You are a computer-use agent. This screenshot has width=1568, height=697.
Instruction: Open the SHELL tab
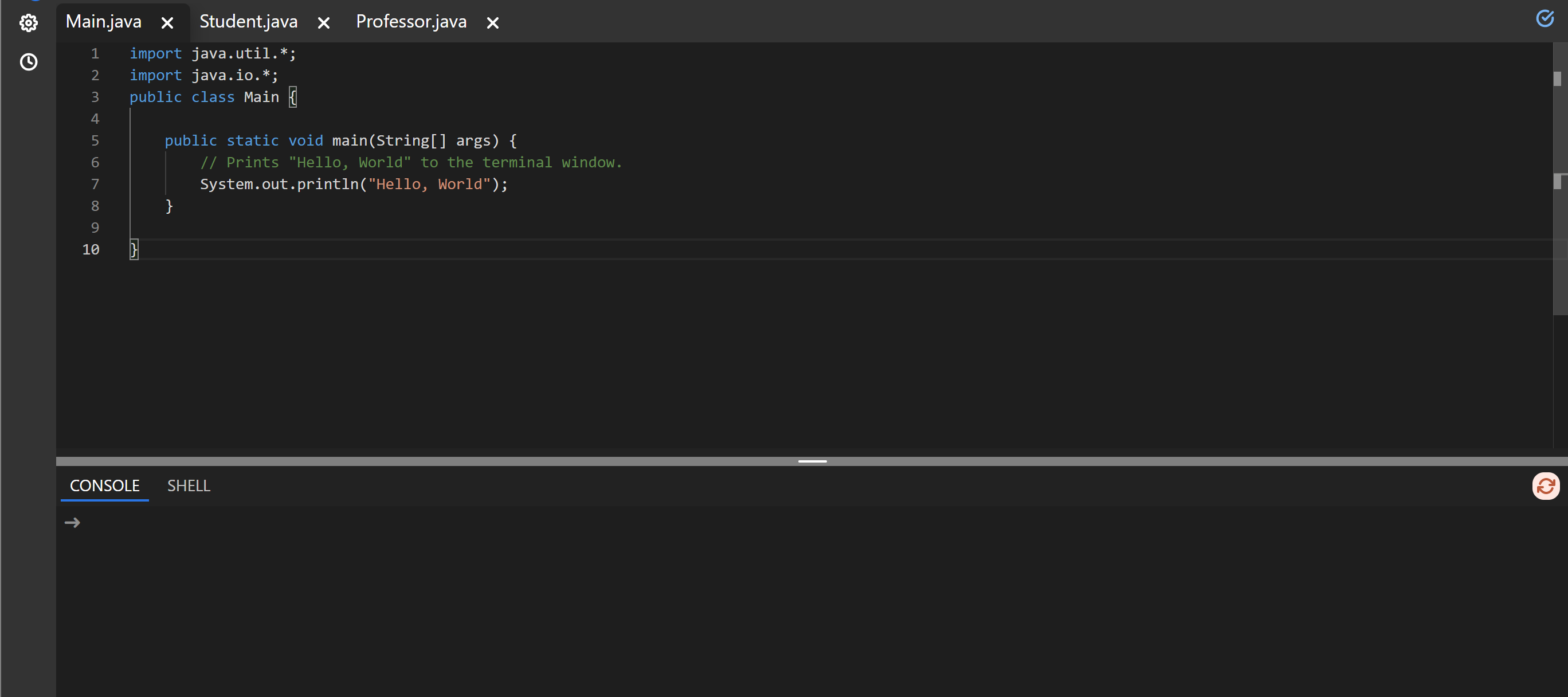(x=189, y=485)
